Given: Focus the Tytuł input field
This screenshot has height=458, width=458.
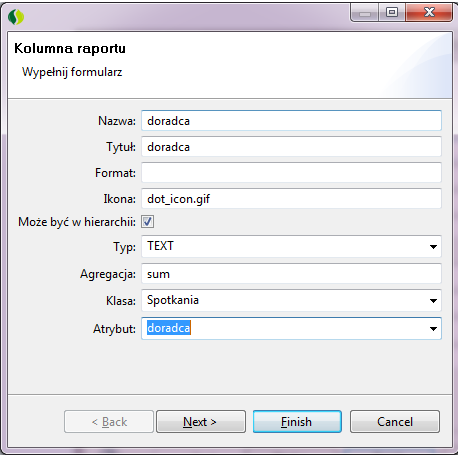Looking at the screenshot, I should 291,147.
